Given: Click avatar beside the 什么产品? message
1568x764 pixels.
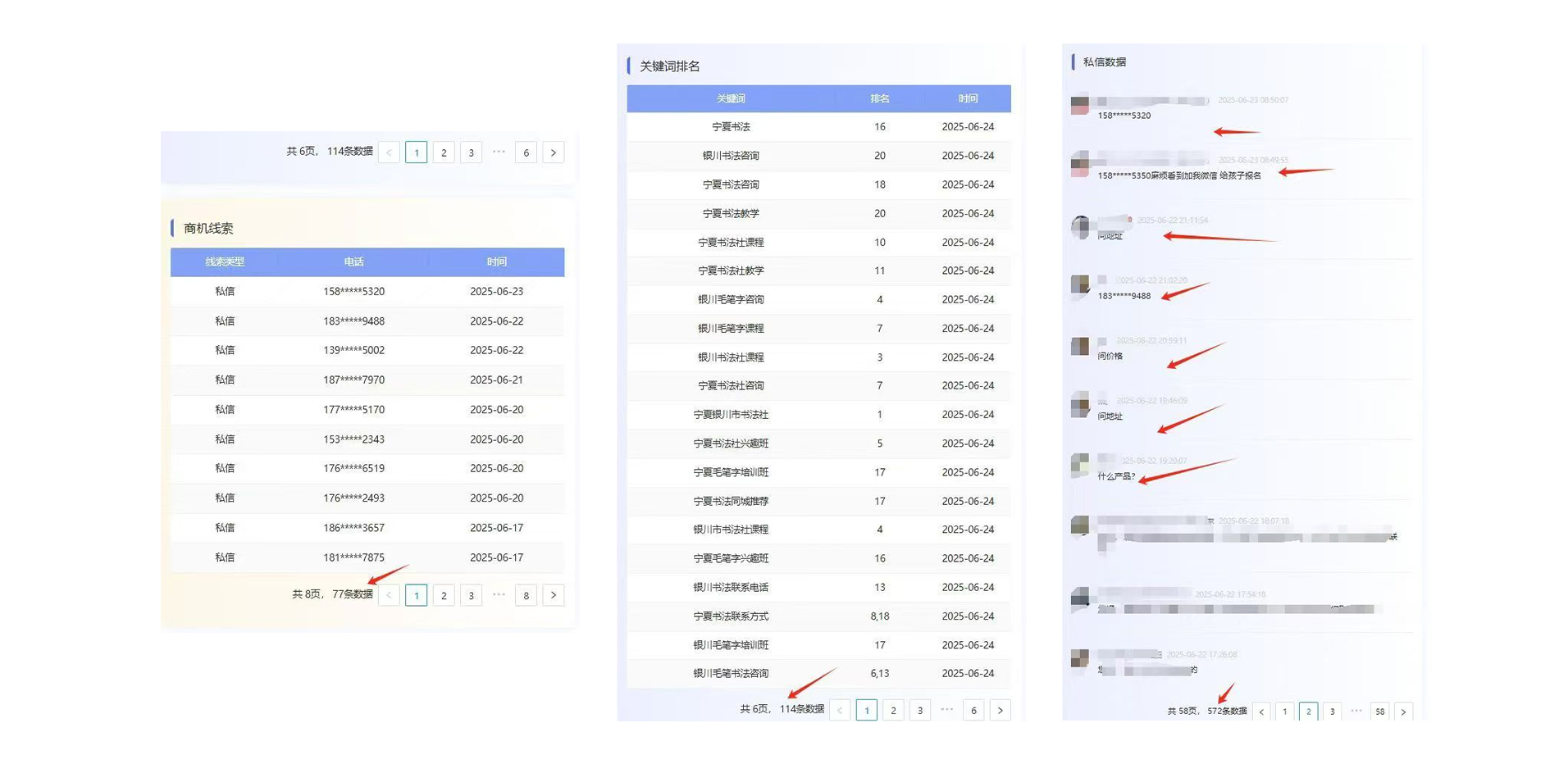Looking at the screenshot, I should pos(1080,466).
